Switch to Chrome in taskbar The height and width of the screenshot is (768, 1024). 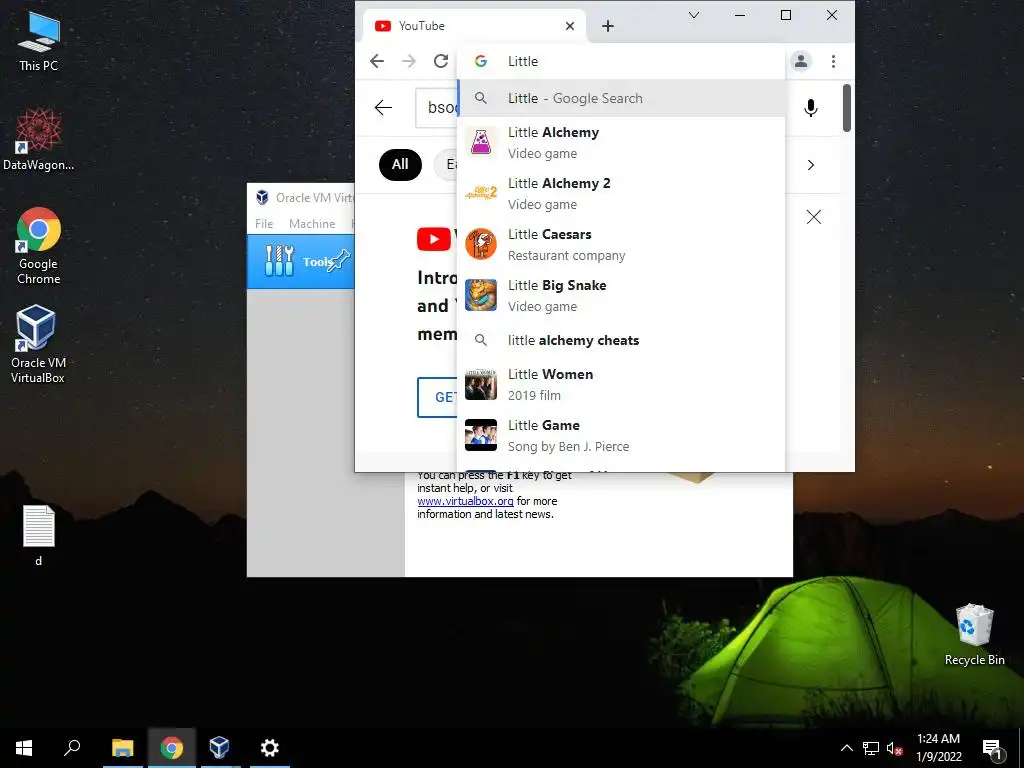(172, 748)
